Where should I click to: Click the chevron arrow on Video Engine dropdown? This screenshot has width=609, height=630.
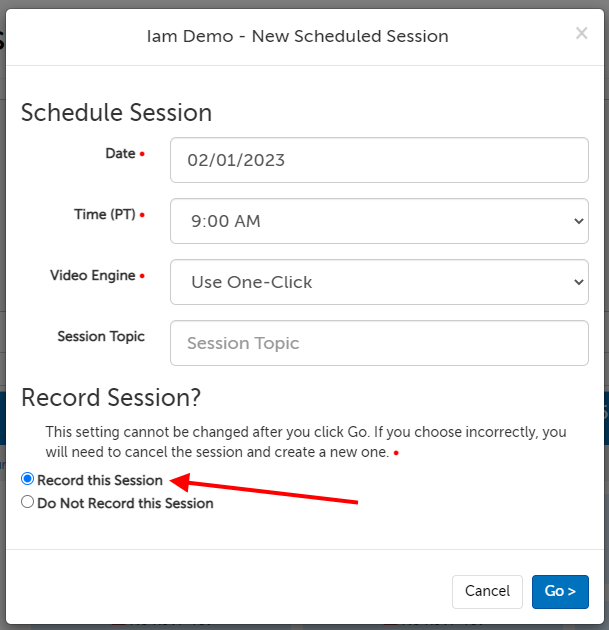click(x=578, y=282)
